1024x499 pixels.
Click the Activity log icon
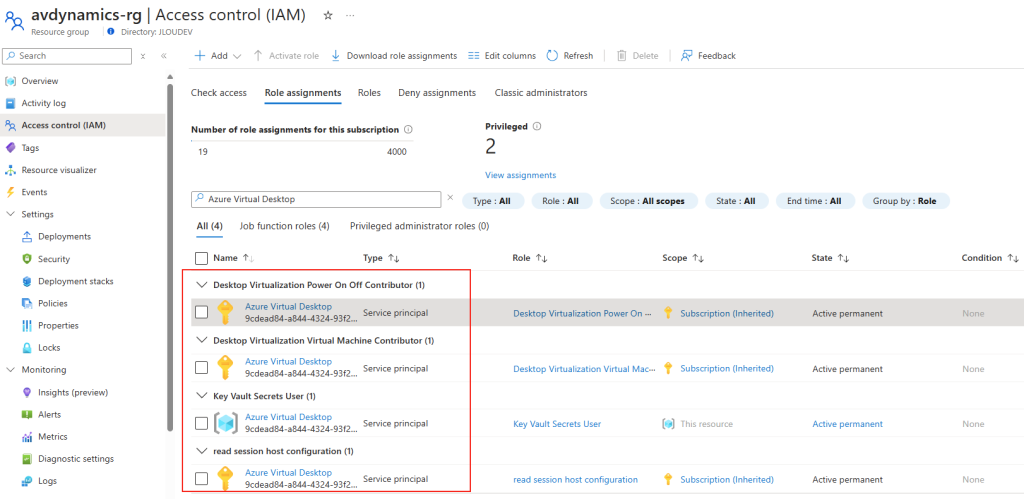[10, 103]
